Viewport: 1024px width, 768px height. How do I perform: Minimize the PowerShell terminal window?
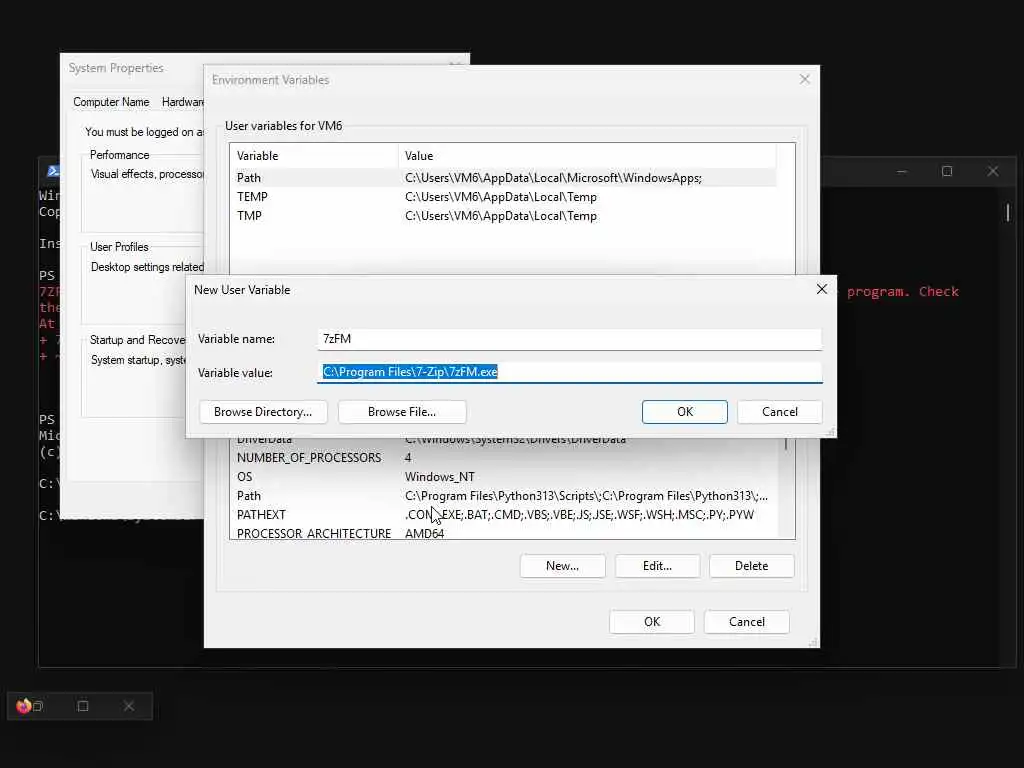(x=901, y=171)
